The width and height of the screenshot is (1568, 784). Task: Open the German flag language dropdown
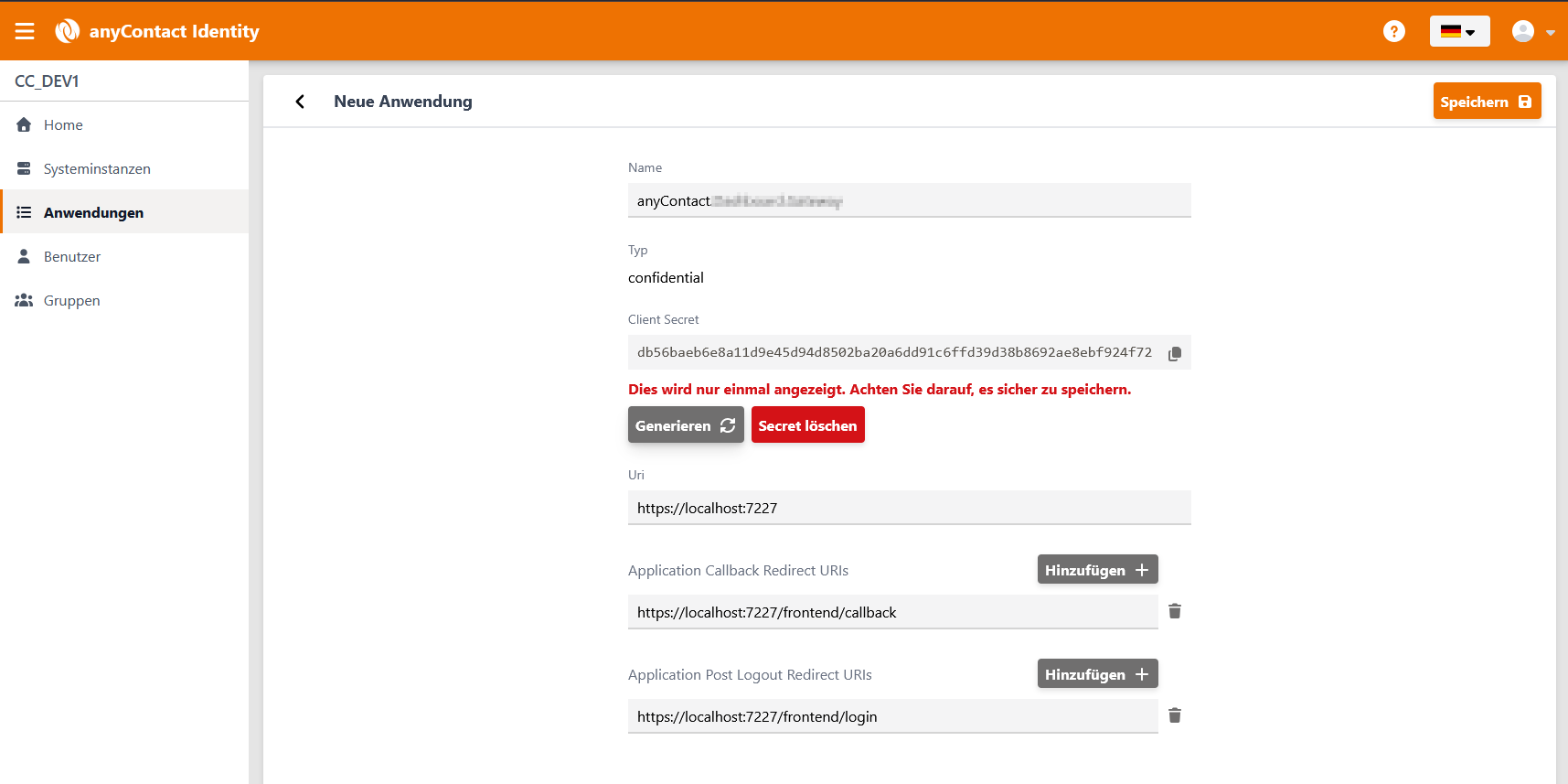[x=1458, y=32]
